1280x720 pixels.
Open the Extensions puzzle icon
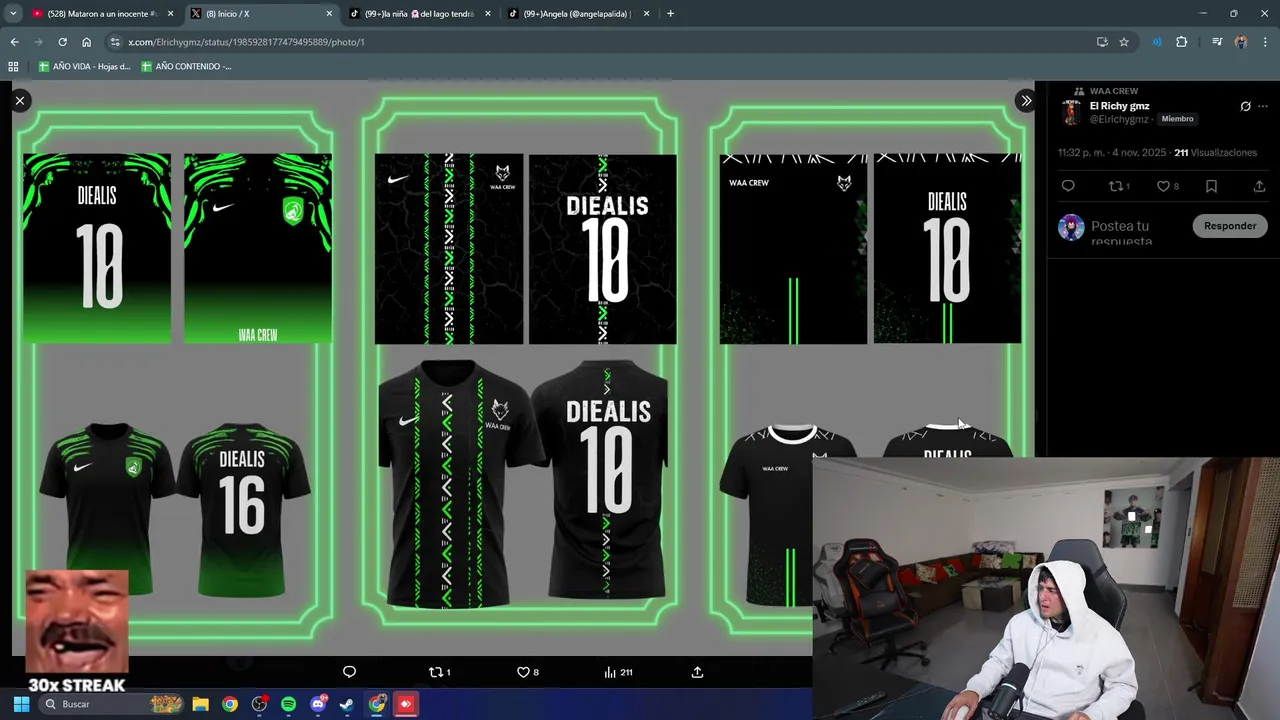coord(1181,42)
